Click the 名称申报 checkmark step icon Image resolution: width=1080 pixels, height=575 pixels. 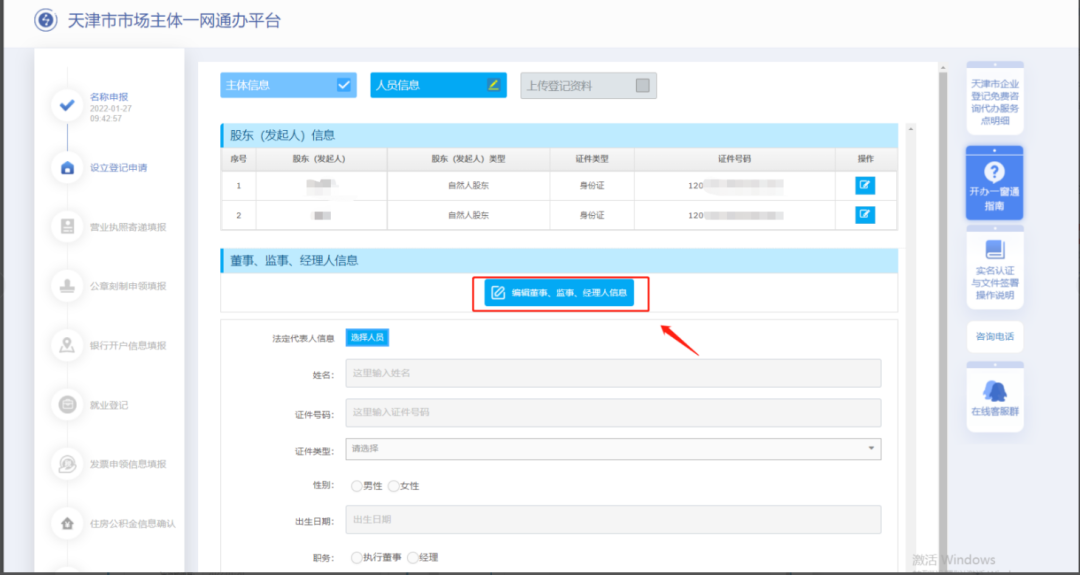pos(68,106)
